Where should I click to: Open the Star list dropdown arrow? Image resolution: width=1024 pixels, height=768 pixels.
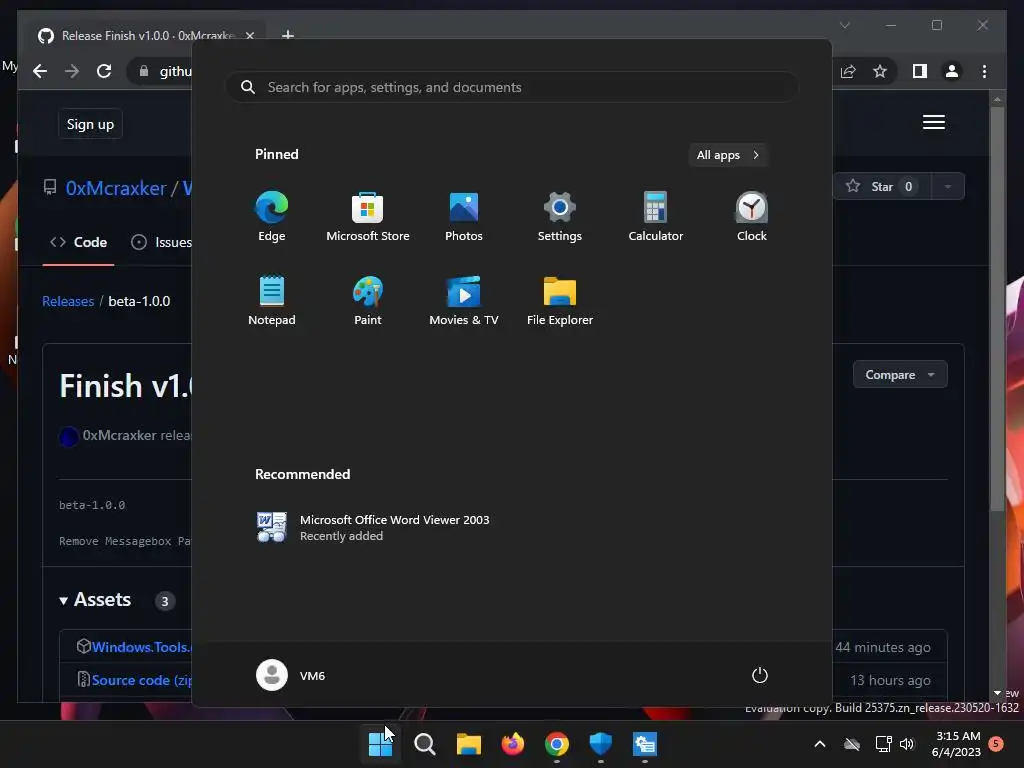pyautogui.click(x=948, y=187)
